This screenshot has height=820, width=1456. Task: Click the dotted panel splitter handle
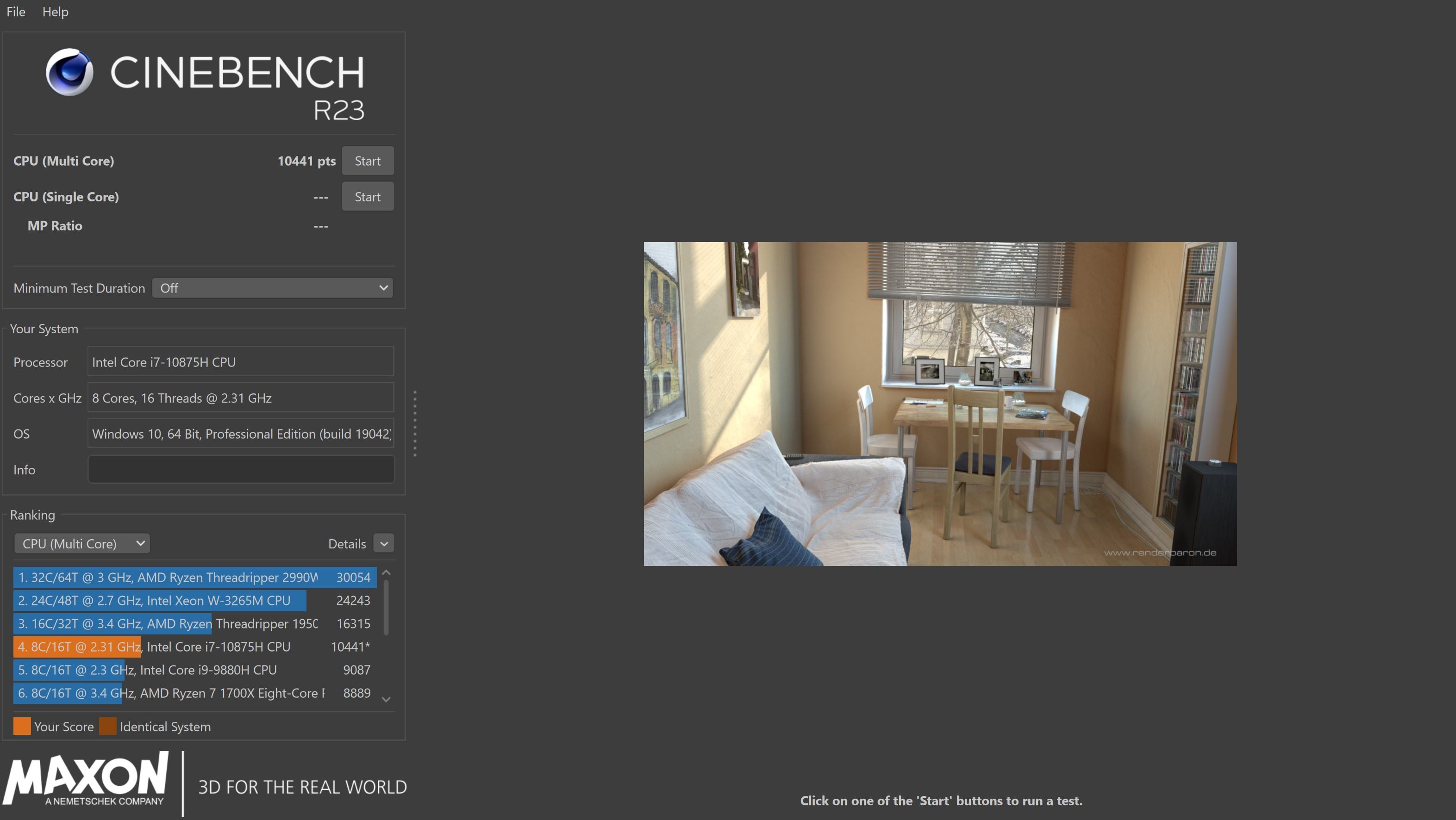click(415, 424)
